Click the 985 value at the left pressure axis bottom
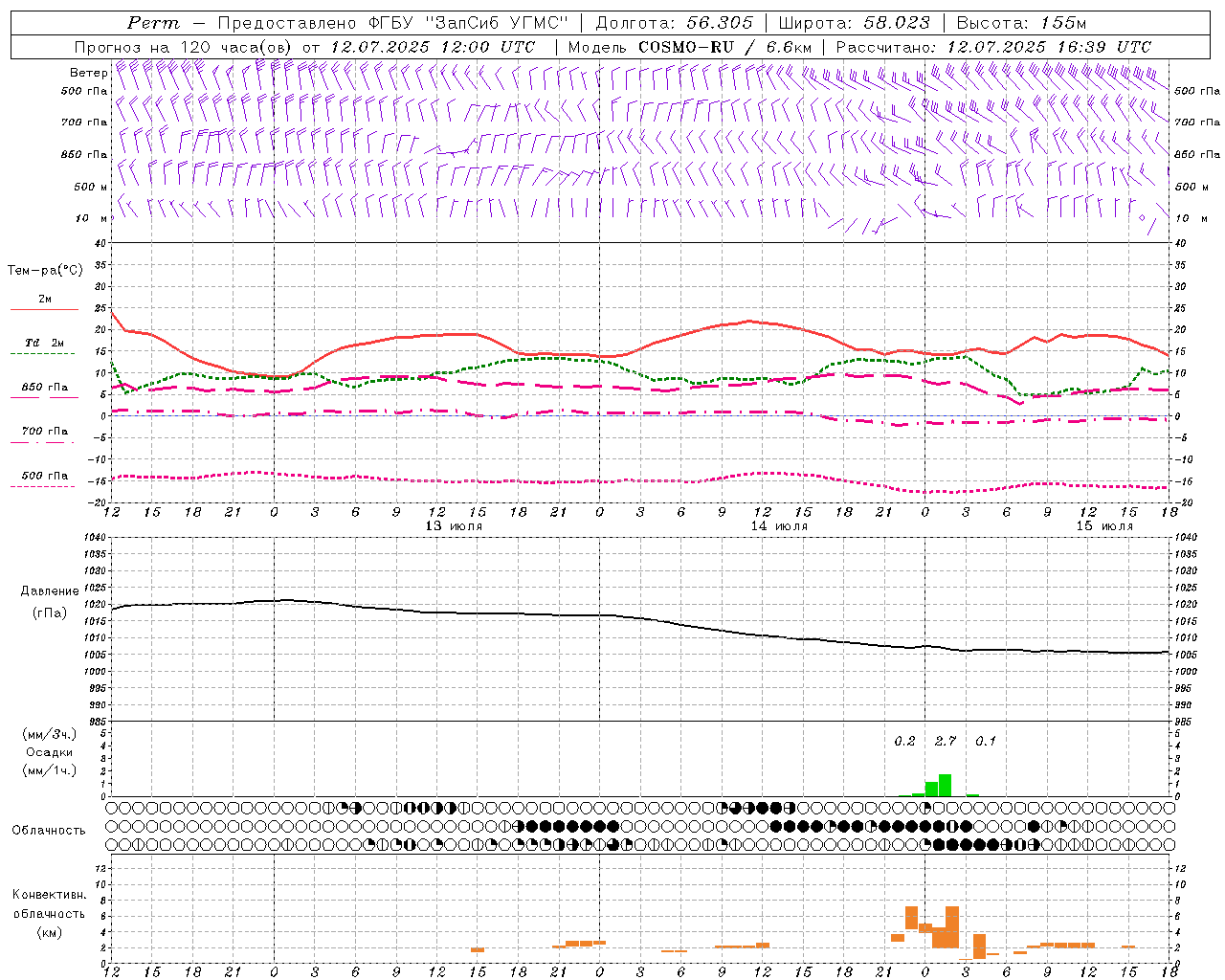This screenshot has width=1225, height=980. (x=98, y=722)
